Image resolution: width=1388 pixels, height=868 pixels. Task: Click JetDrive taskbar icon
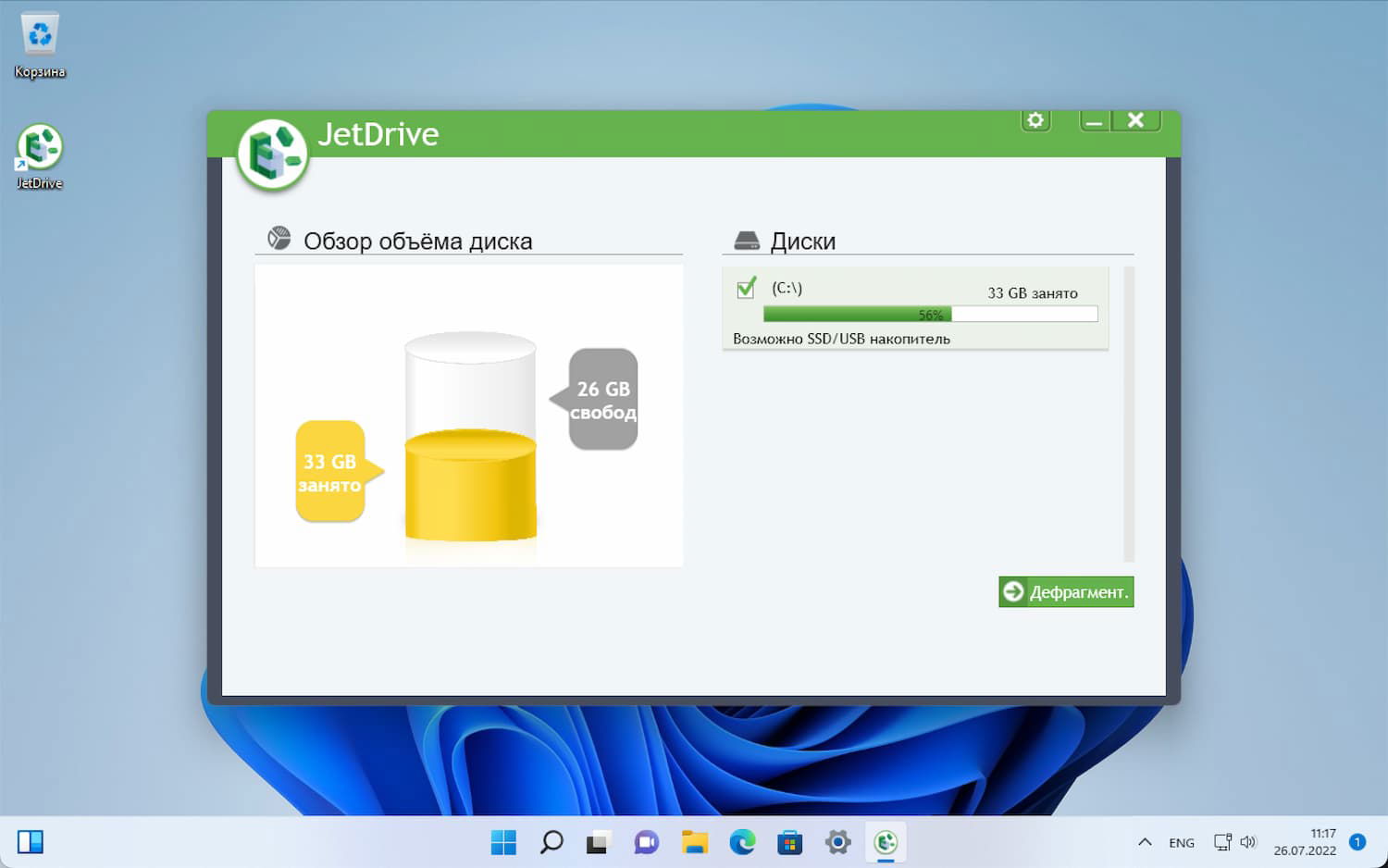886,842
